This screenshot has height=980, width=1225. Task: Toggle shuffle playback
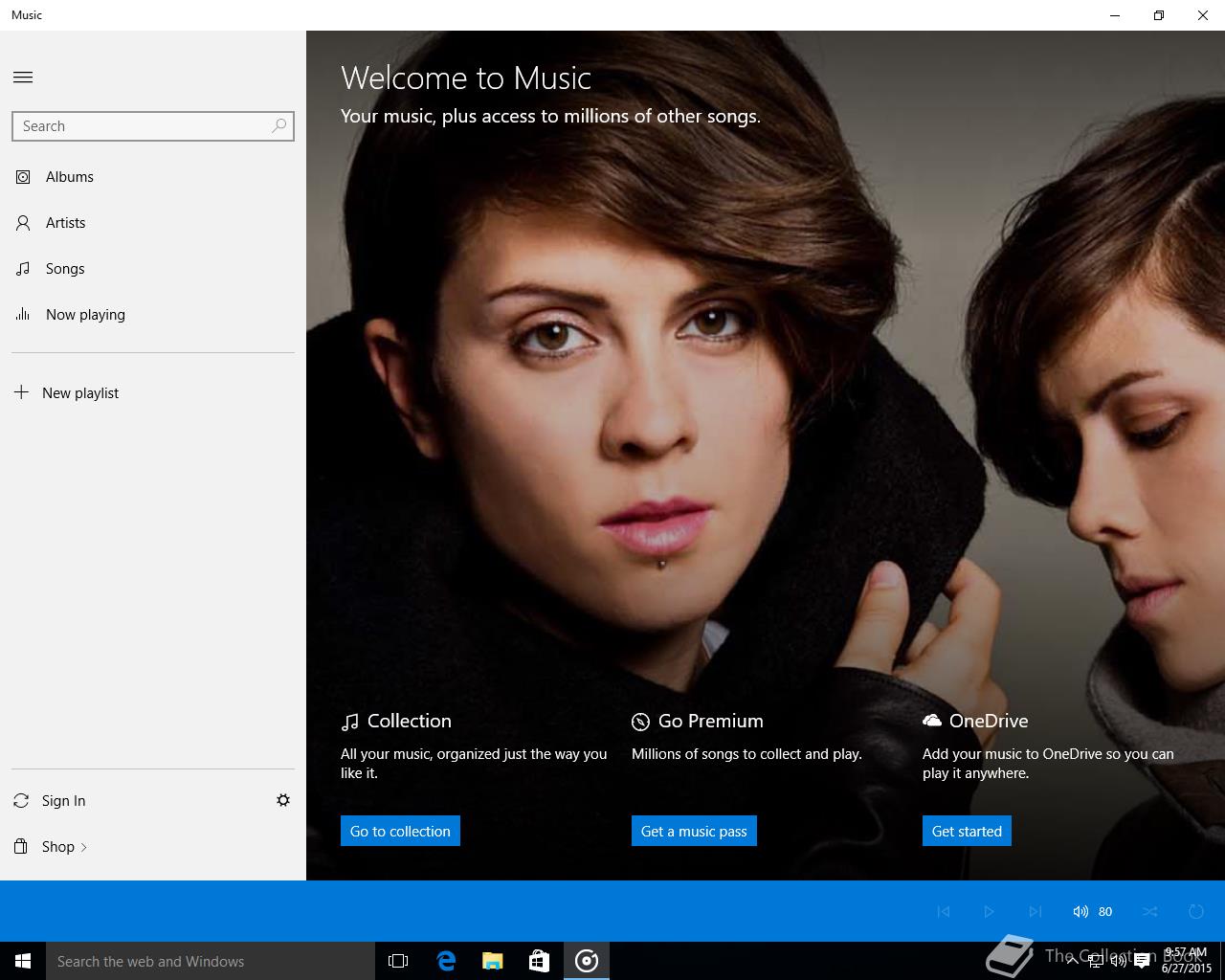1149,911
